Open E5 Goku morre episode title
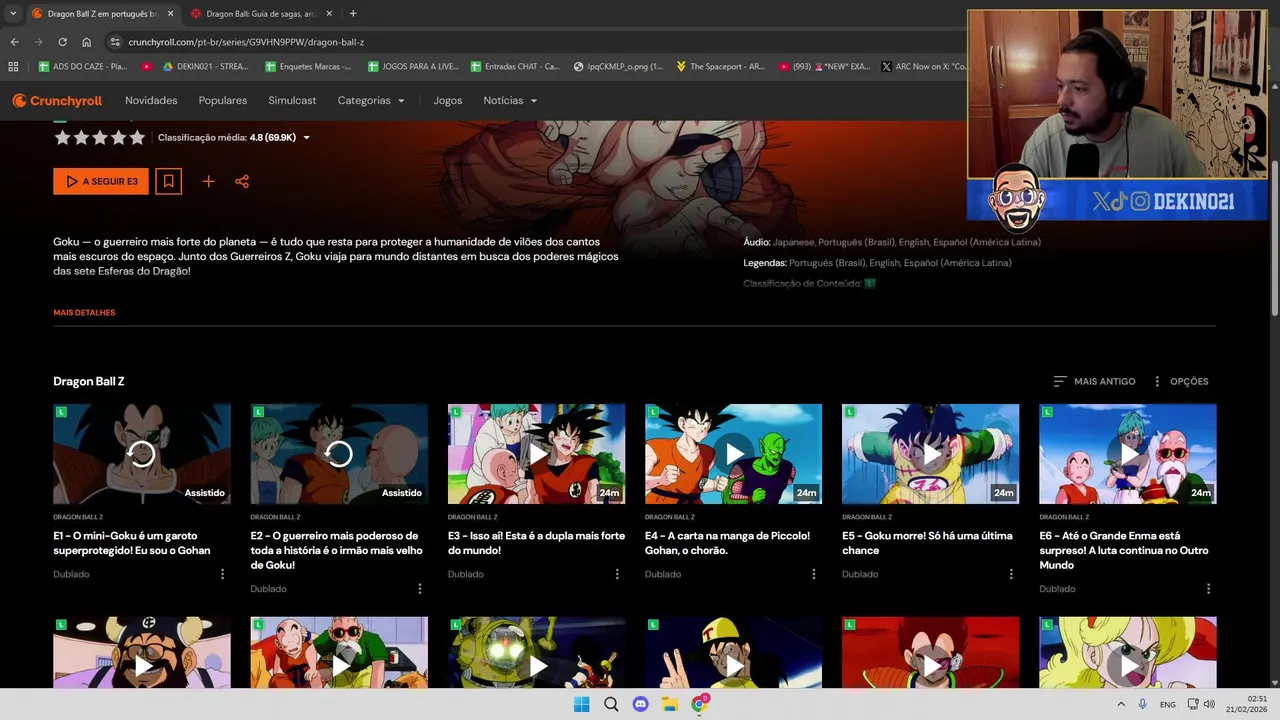The width and height of the screenshot is (1280, 720). pos(927,543)
